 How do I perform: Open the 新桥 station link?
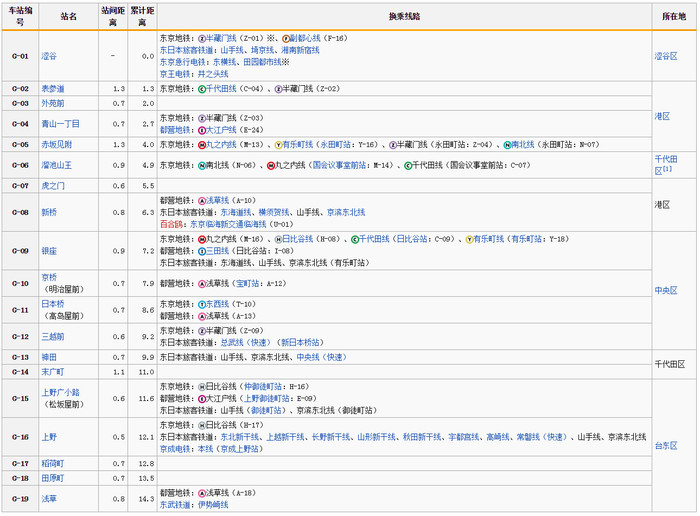tap(49, 212)
